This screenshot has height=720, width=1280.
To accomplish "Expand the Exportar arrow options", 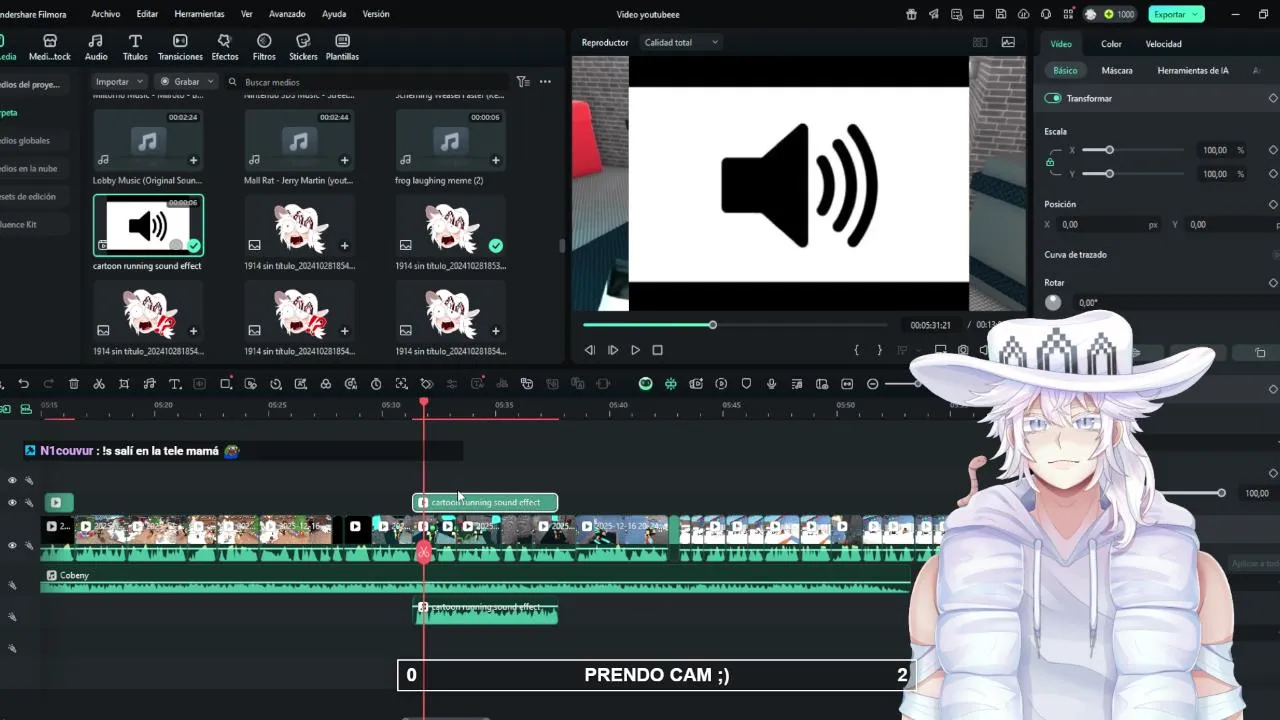I will click(x=1195, y=14).
